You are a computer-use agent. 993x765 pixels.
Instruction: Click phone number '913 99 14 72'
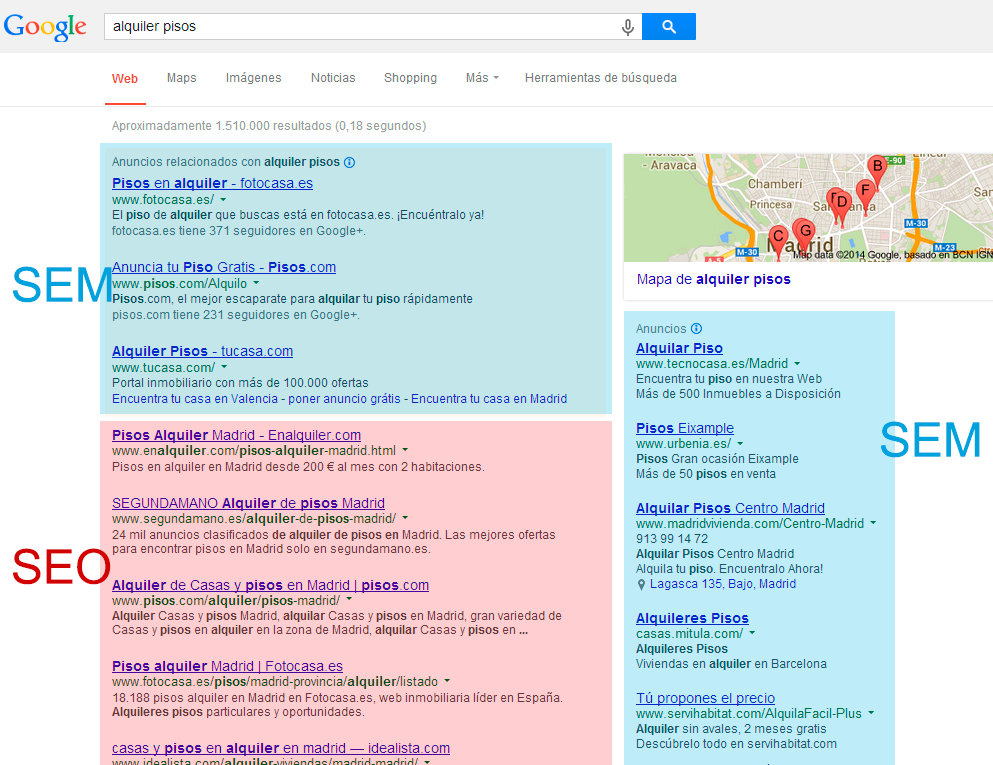(x=672, y=538)
